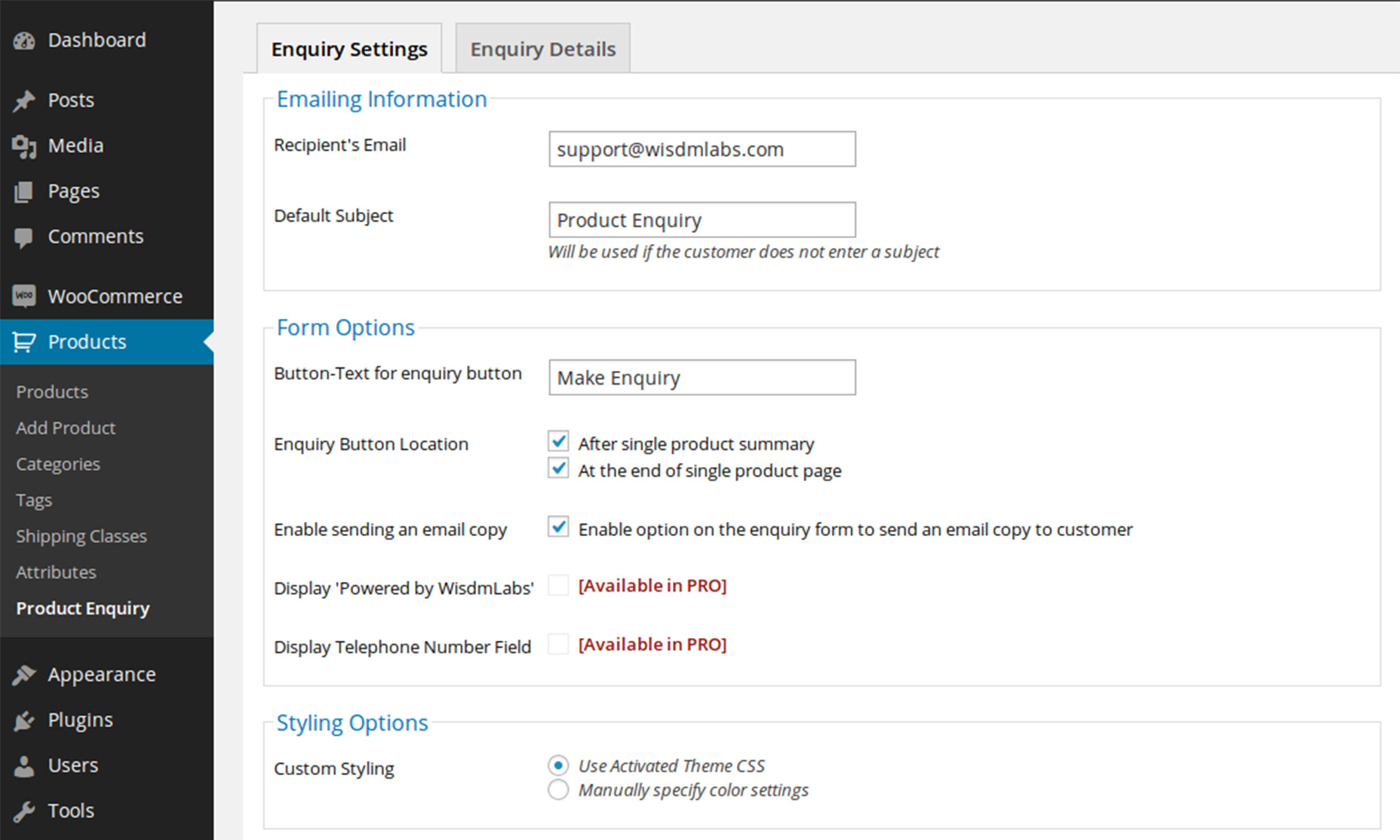Click disabled Telephone Number Field checkbox
Screen dimensions: 1400x840
tap(558, 644)
